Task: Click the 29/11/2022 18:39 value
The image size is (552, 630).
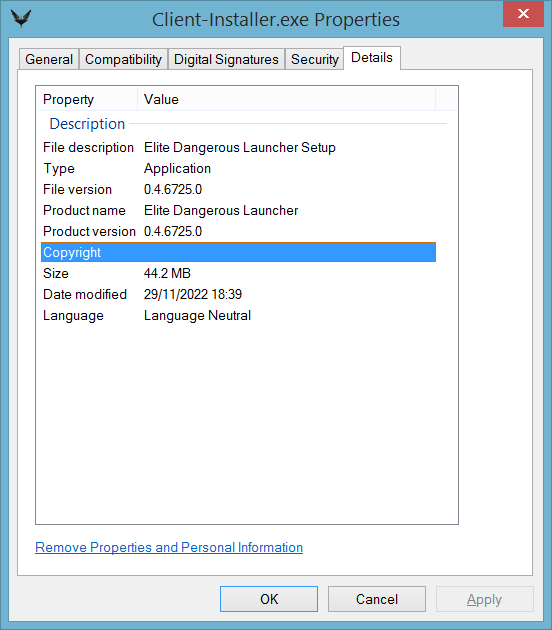Action: point(193,294)
